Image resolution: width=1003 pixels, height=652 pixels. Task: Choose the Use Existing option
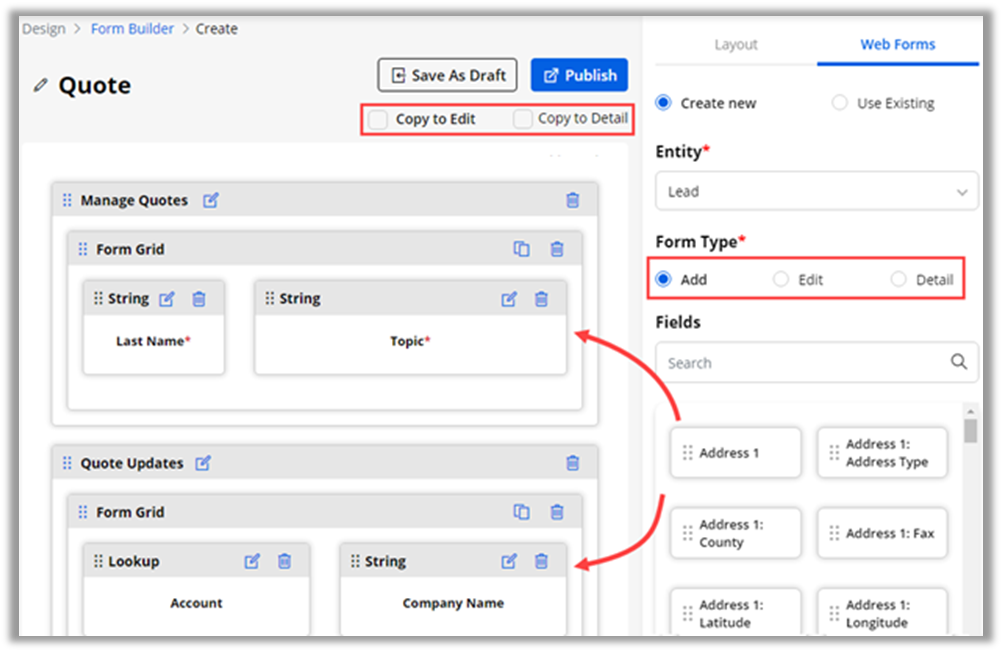[x=840, y=103]
